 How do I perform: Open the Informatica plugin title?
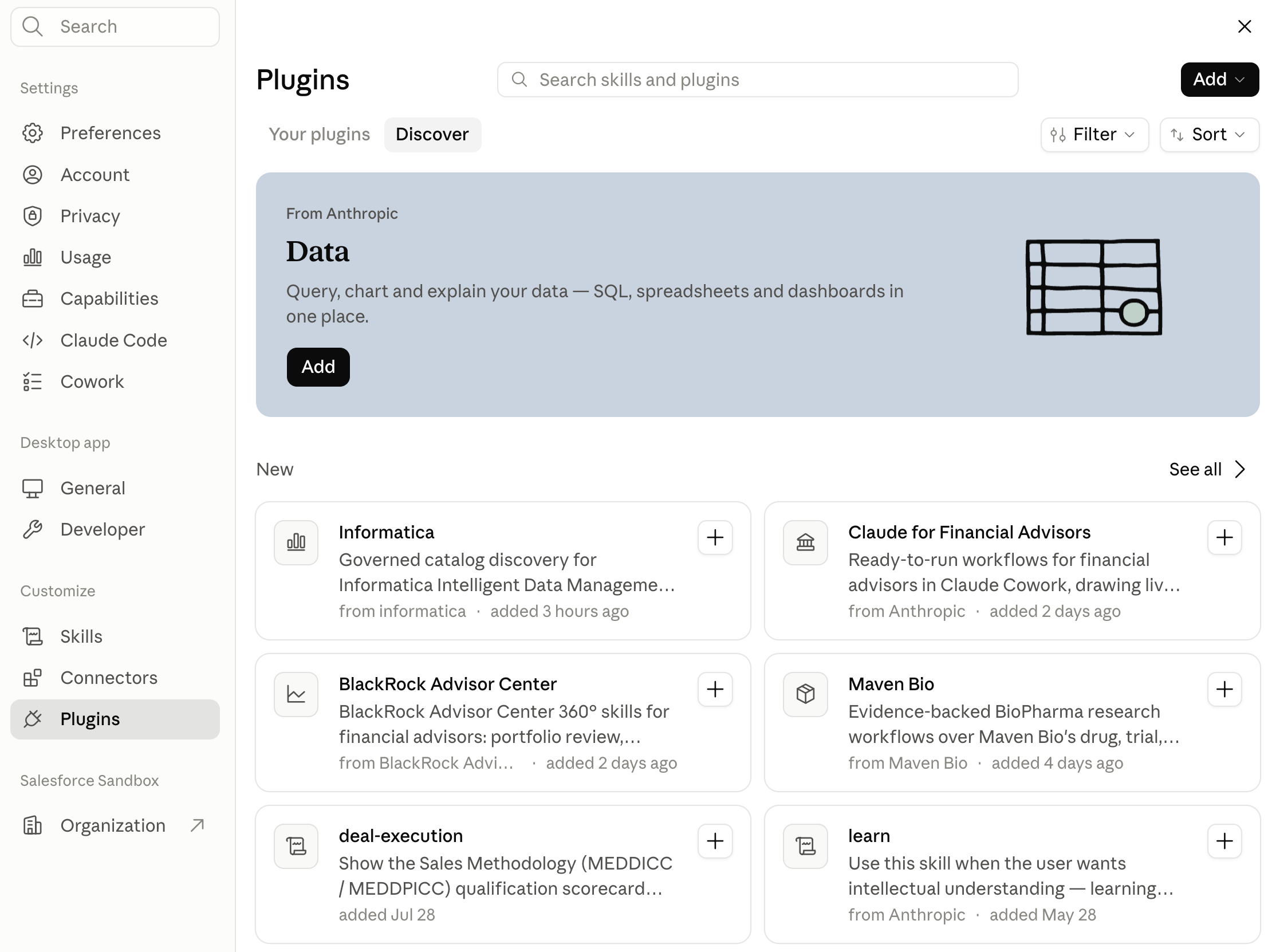click(387, 532)
